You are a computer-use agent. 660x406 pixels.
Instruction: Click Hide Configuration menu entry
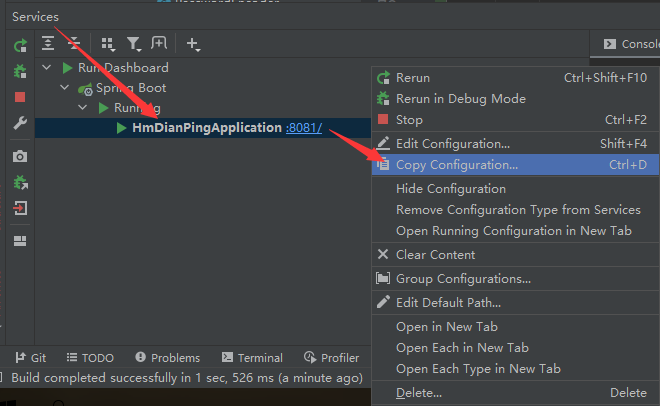coord(451,189)
